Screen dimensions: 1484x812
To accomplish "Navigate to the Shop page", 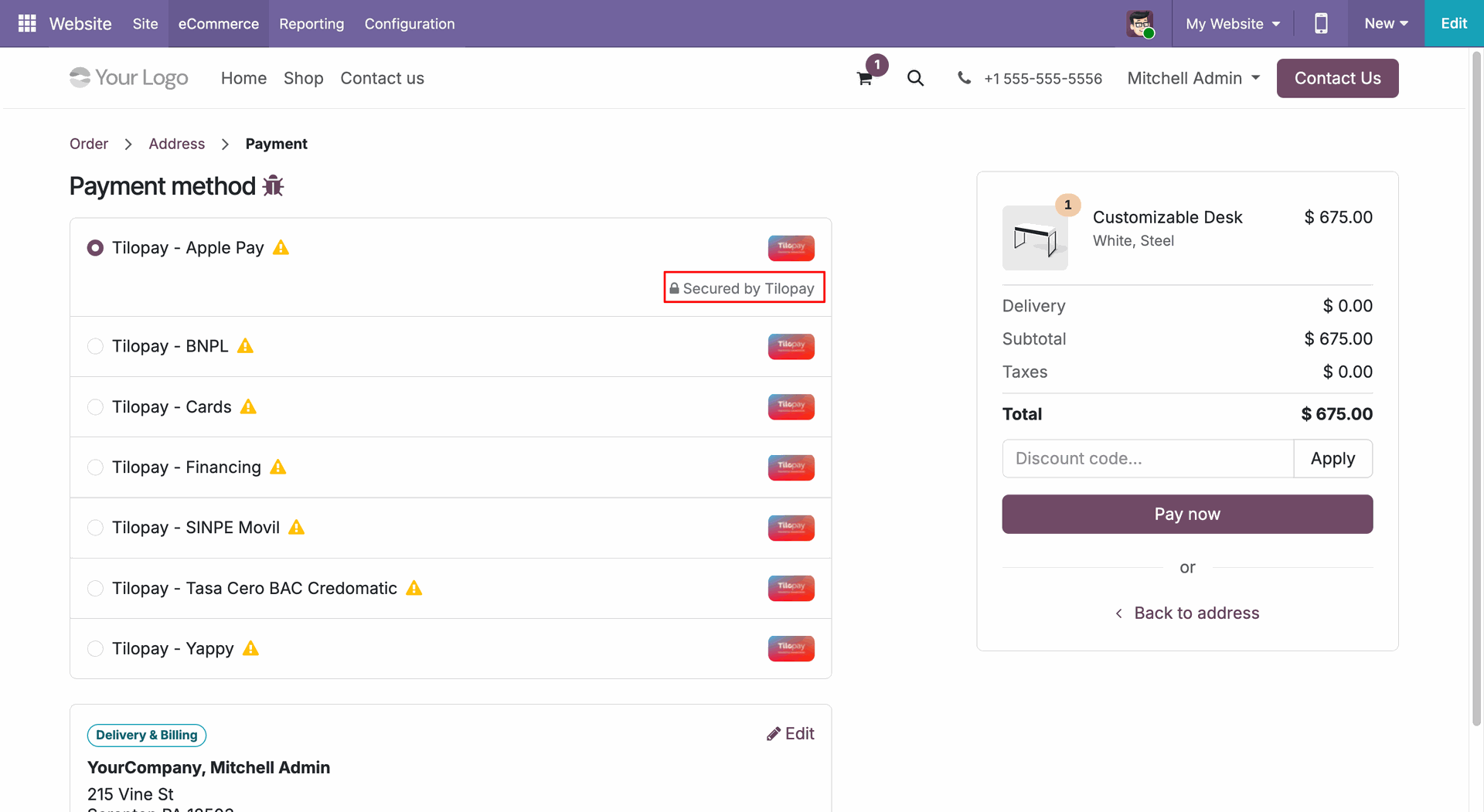I will tap(303, 78).
